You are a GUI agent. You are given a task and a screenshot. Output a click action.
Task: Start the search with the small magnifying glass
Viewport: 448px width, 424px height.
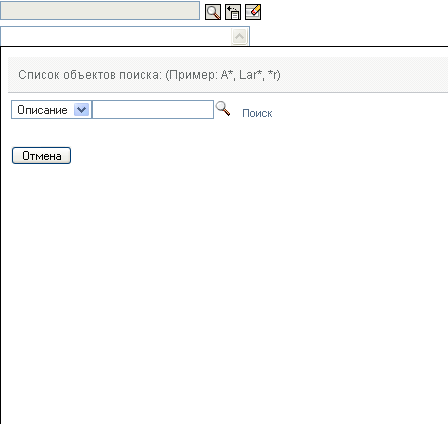pyautogui.click(x=223, y=109)
